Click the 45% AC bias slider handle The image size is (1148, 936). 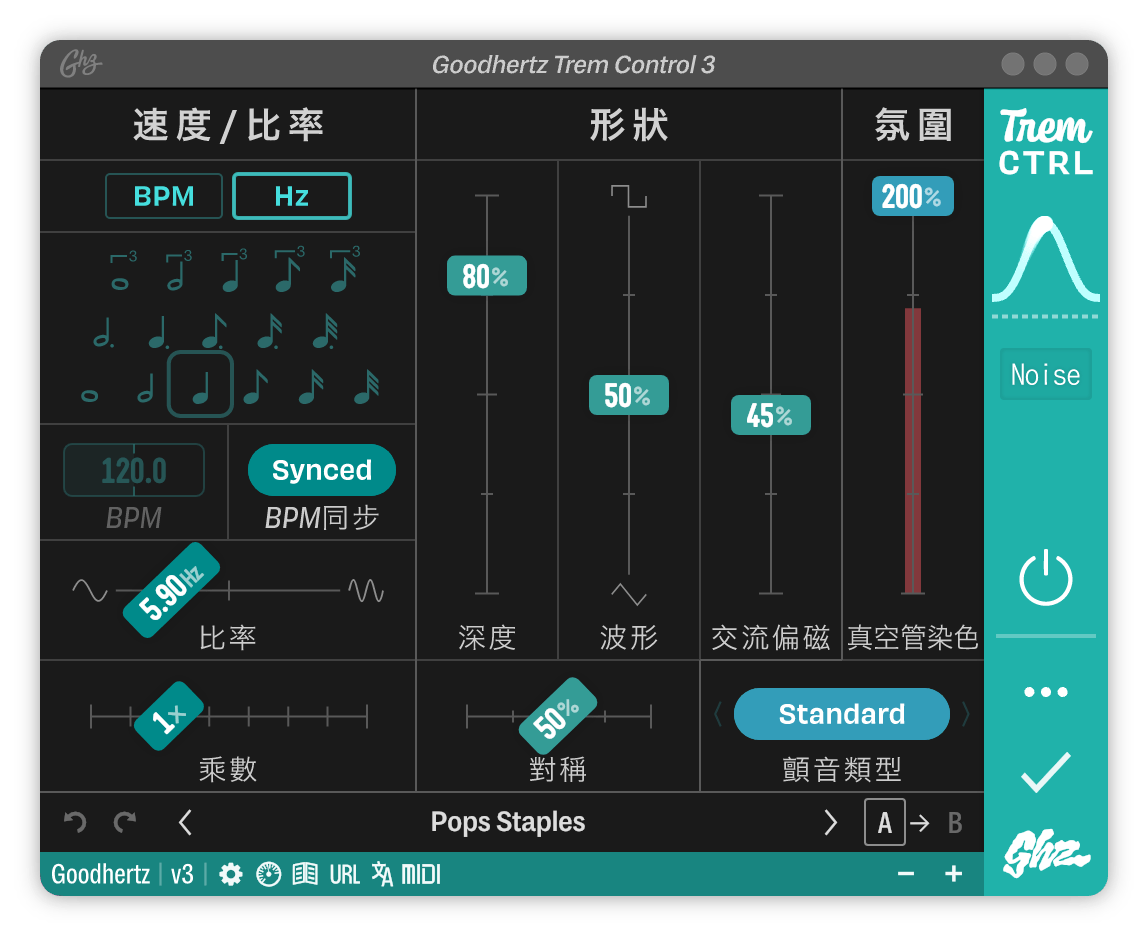click(771, 415)
